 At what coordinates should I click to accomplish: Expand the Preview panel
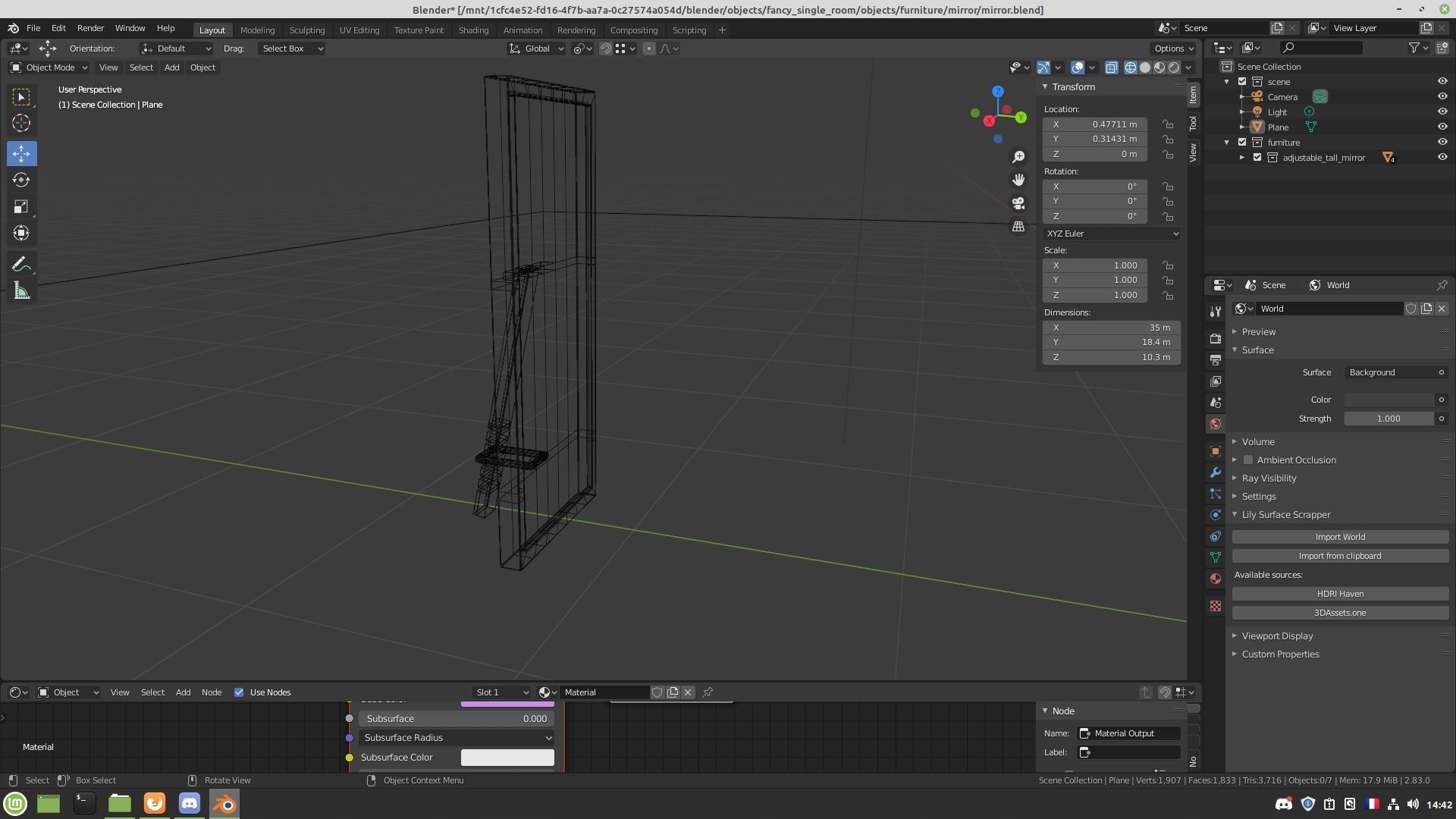pyautogui.click(x=1259, y=332)
